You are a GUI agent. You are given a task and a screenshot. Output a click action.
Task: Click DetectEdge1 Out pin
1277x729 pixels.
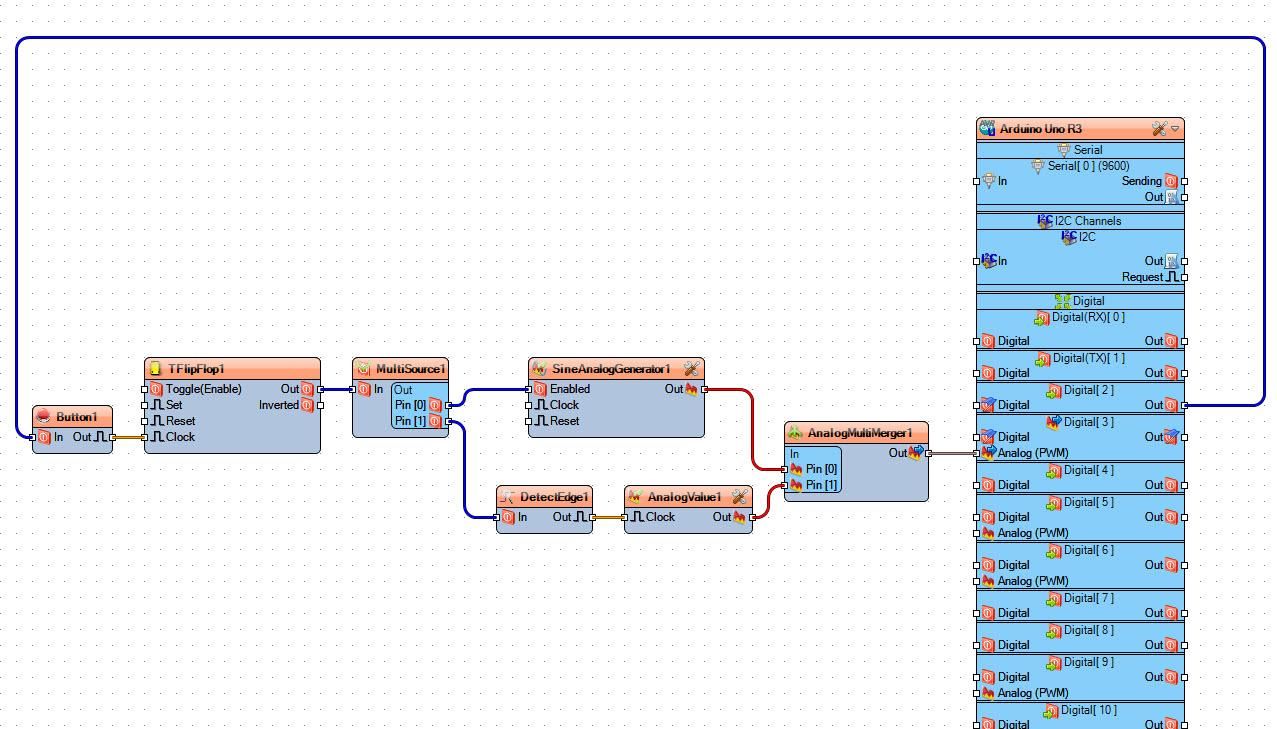(592, 517)
